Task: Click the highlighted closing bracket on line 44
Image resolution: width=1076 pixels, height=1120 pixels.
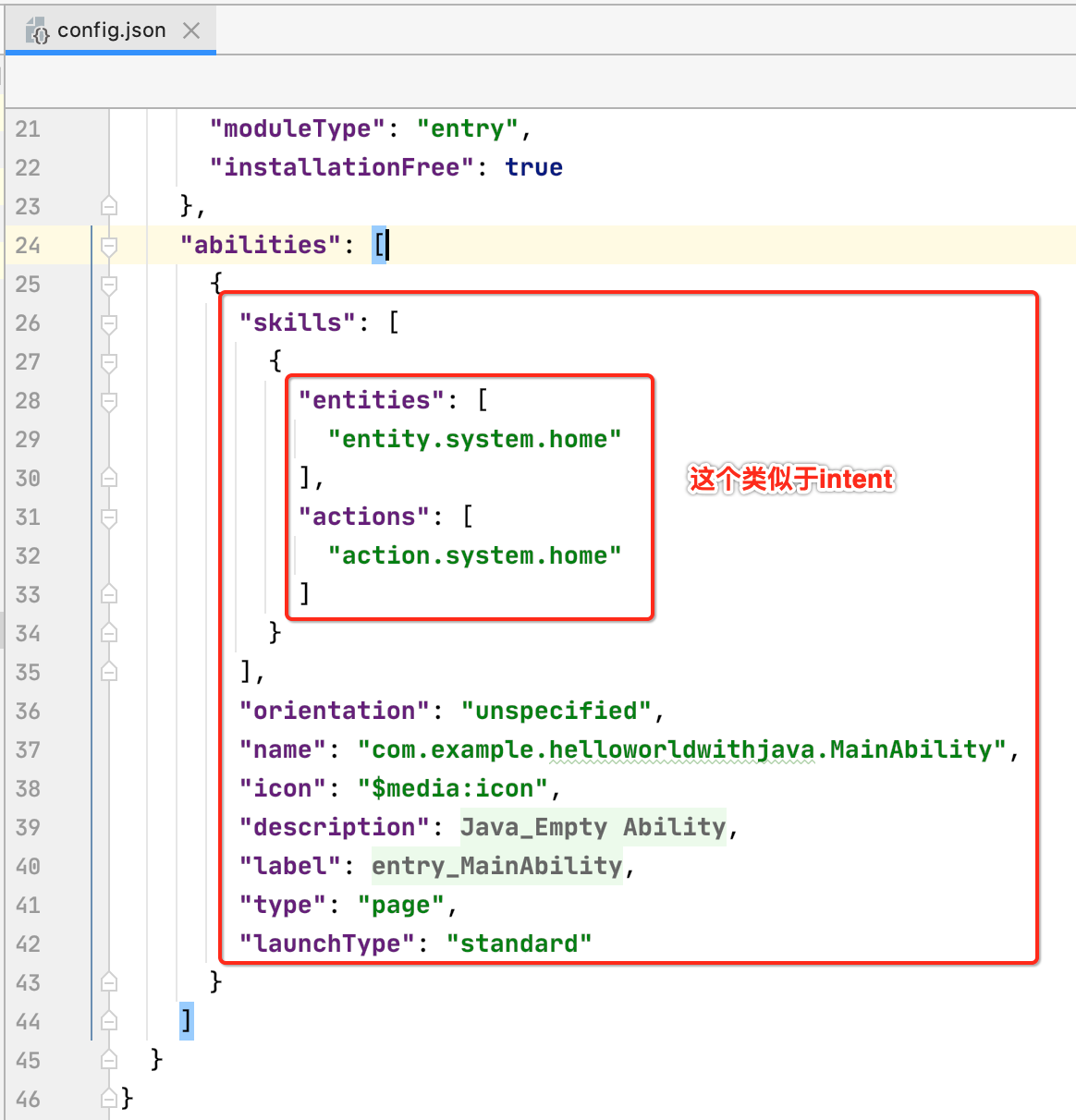Action: tap(187, 1021)
